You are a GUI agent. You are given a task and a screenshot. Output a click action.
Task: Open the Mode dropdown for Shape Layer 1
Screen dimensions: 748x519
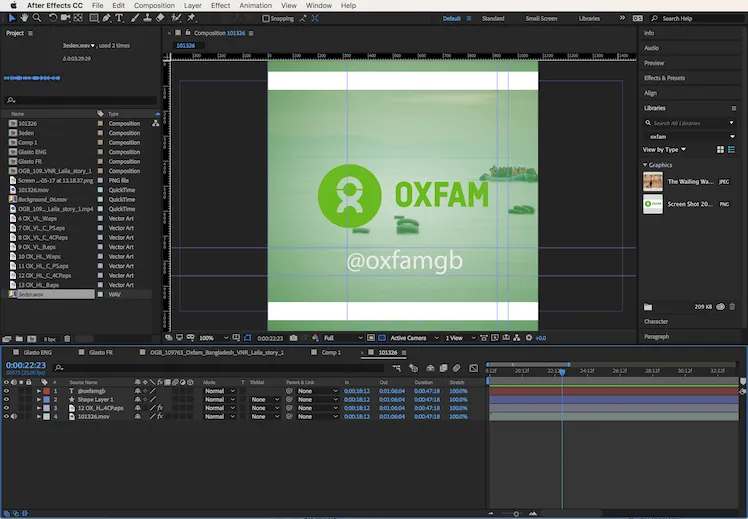(219, 400)
